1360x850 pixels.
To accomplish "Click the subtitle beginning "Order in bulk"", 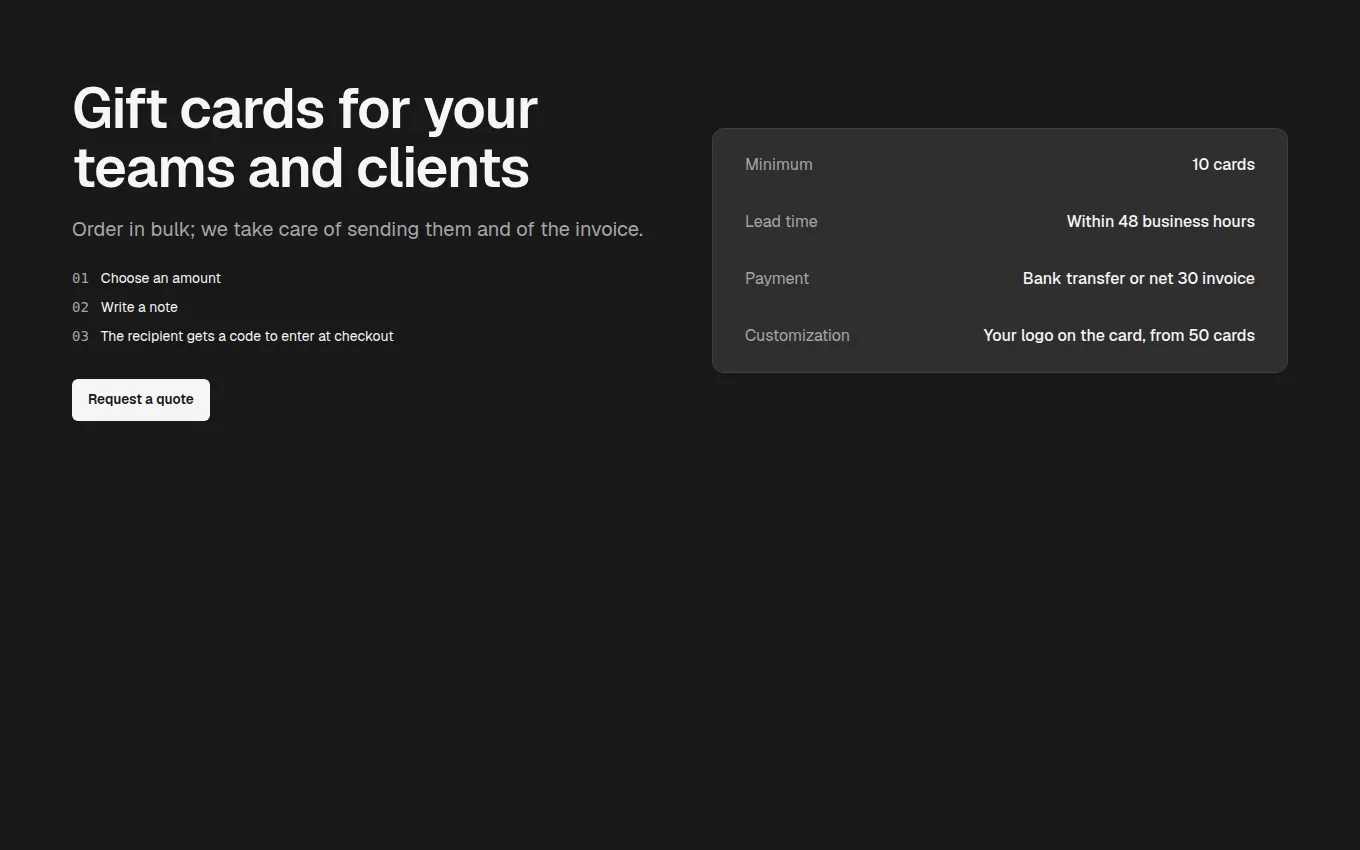I will pos(357,229).
